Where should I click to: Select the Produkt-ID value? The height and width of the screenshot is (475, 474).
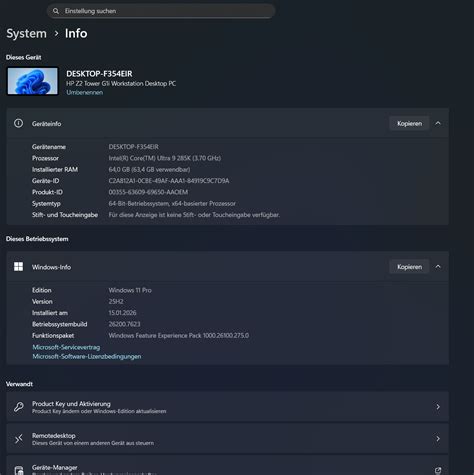(x=148, y=192)
